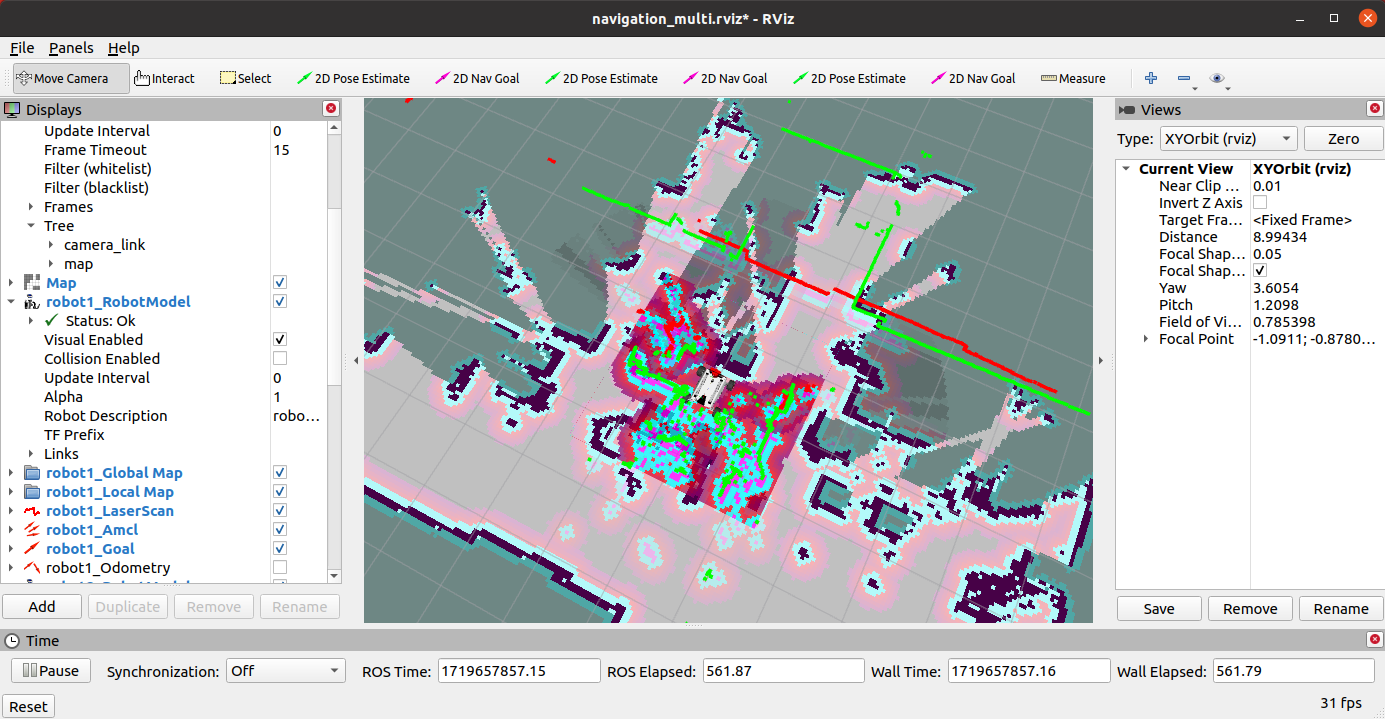1385x719 pixels.
Task: Enable the robot1_Odometry checkbox
Action: (x=280, y=568)
